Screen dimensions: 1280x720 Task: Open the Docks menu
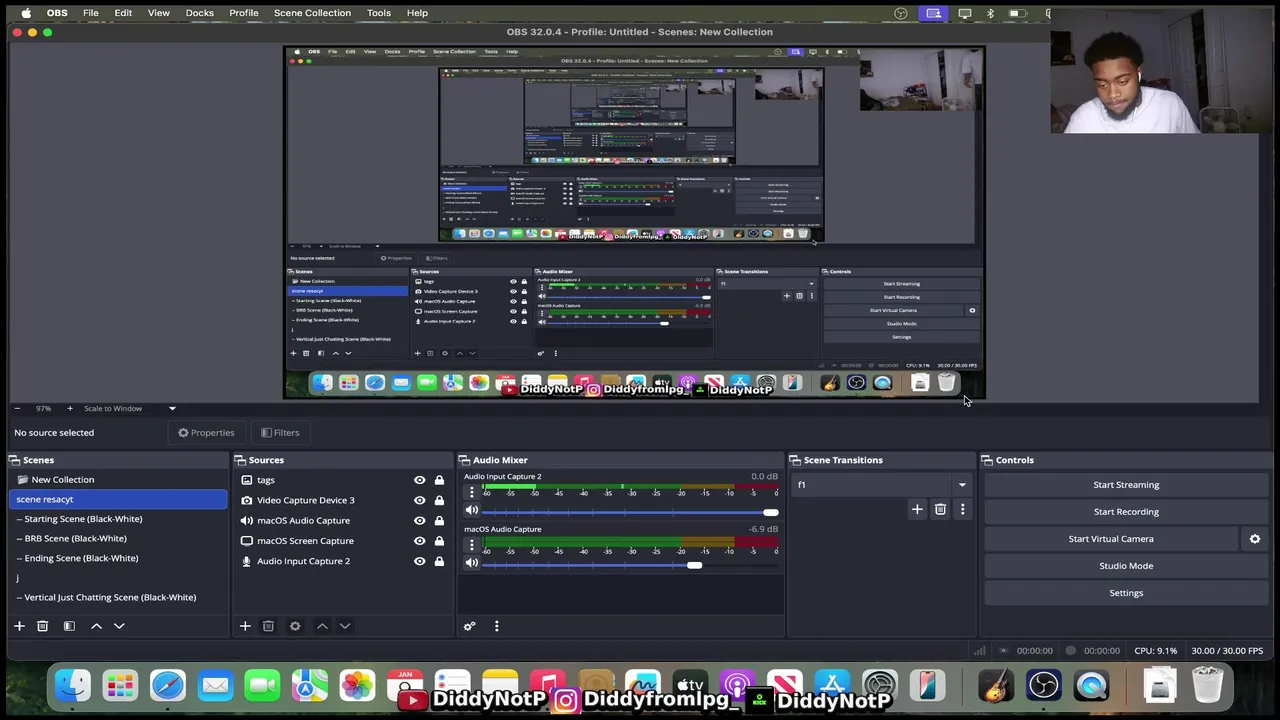199,13
